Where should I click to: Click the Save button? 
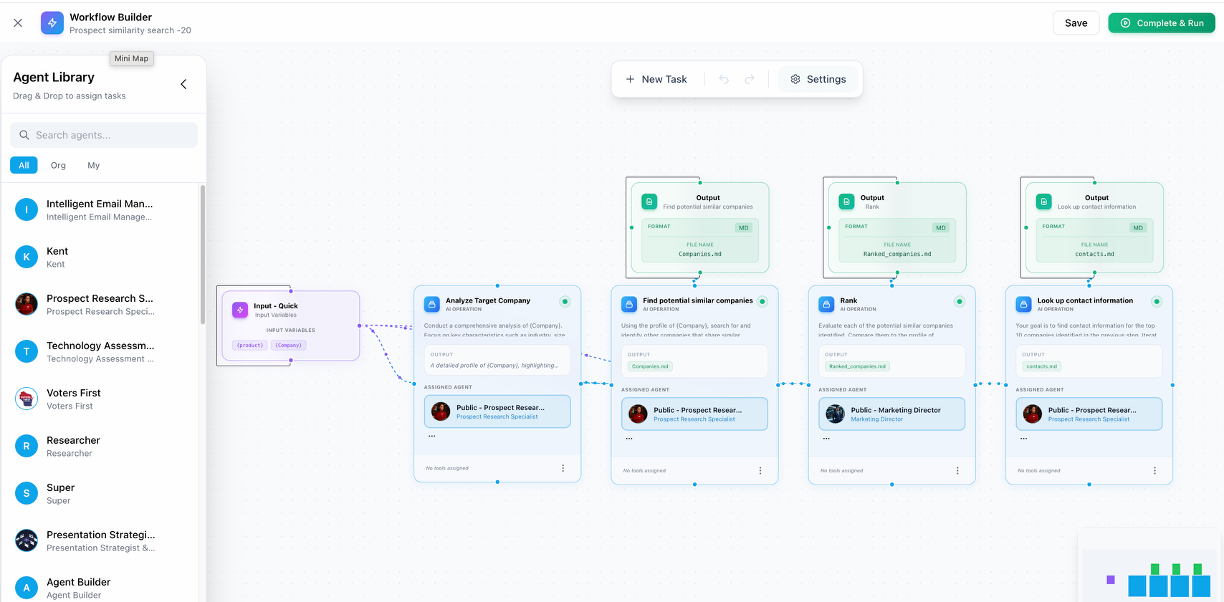[1075, 22]
